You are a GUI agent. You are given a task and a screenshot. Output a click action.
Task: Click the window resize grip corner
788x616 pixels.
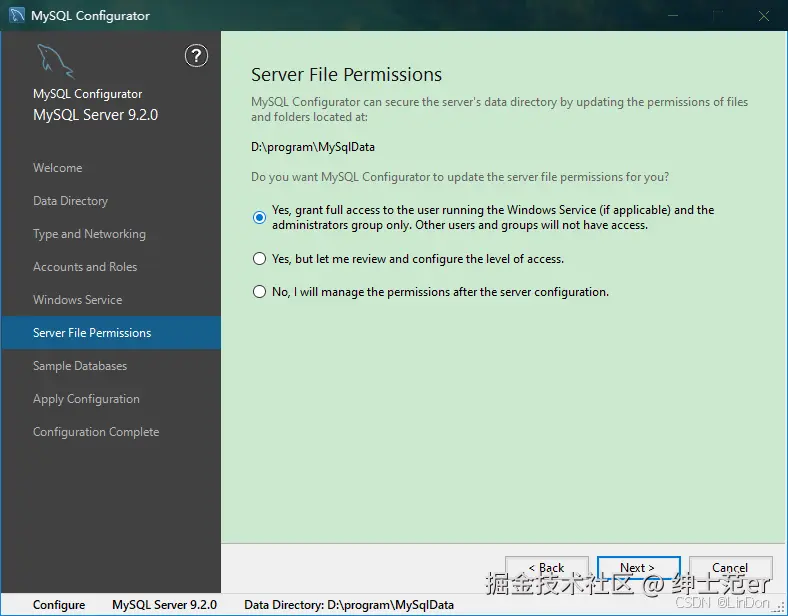point(780,608)
